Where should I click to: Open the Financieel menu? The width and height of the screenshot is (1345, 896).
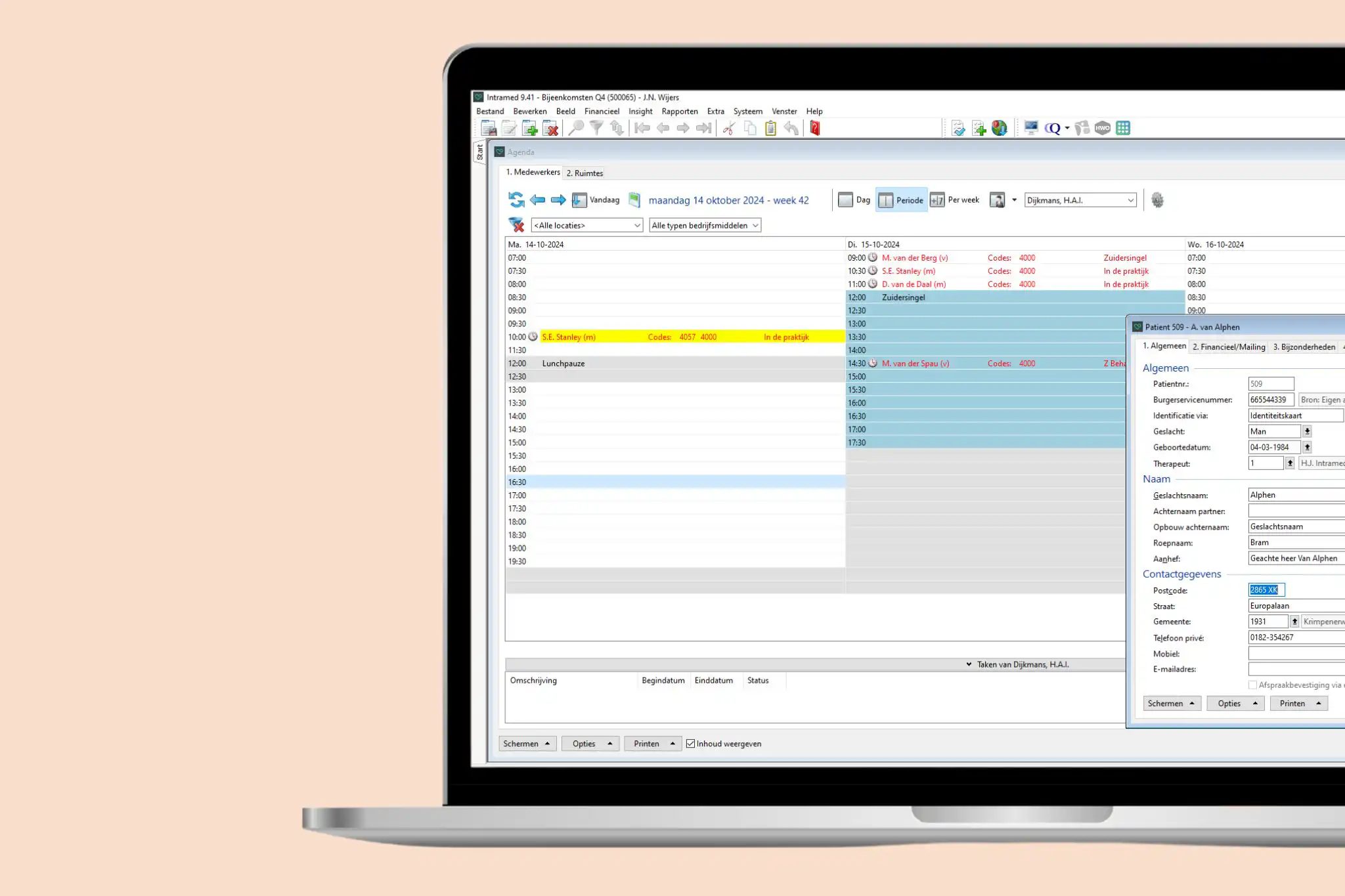click(x=602, y=111)
